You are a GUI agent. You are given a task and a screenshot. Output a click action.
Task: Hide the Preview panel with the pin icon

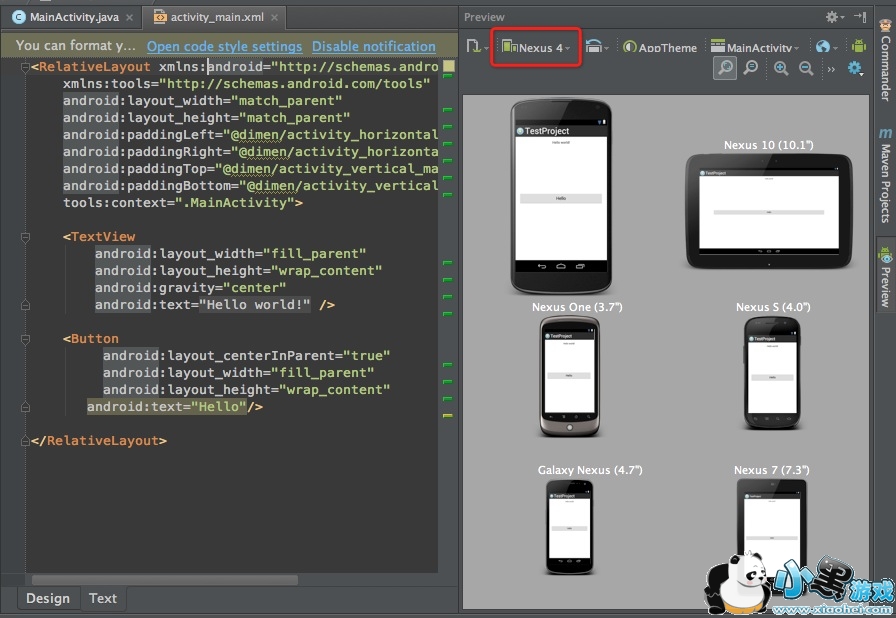coord(860,17)
